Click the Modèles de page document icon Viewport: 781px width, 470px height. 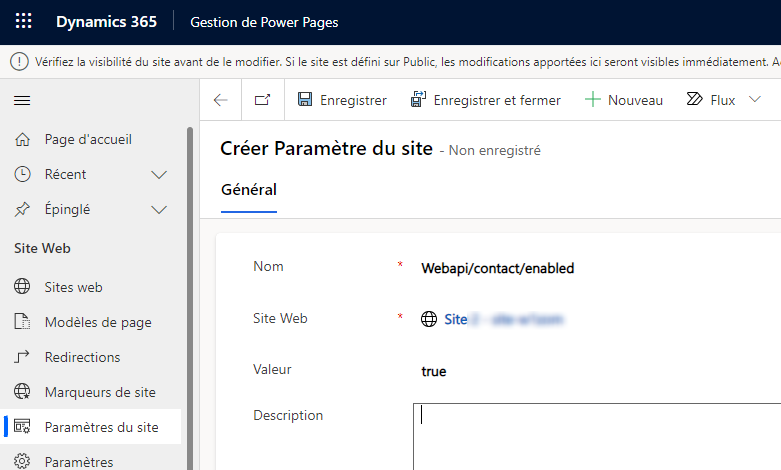pos(22,322)
